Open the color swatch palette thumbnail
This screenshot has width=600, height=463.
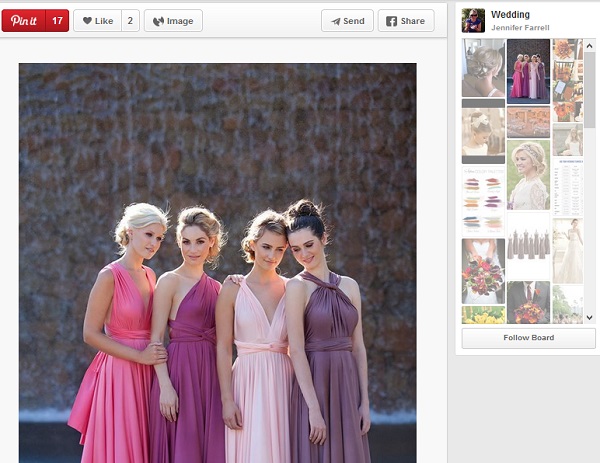tap(483, 200)
